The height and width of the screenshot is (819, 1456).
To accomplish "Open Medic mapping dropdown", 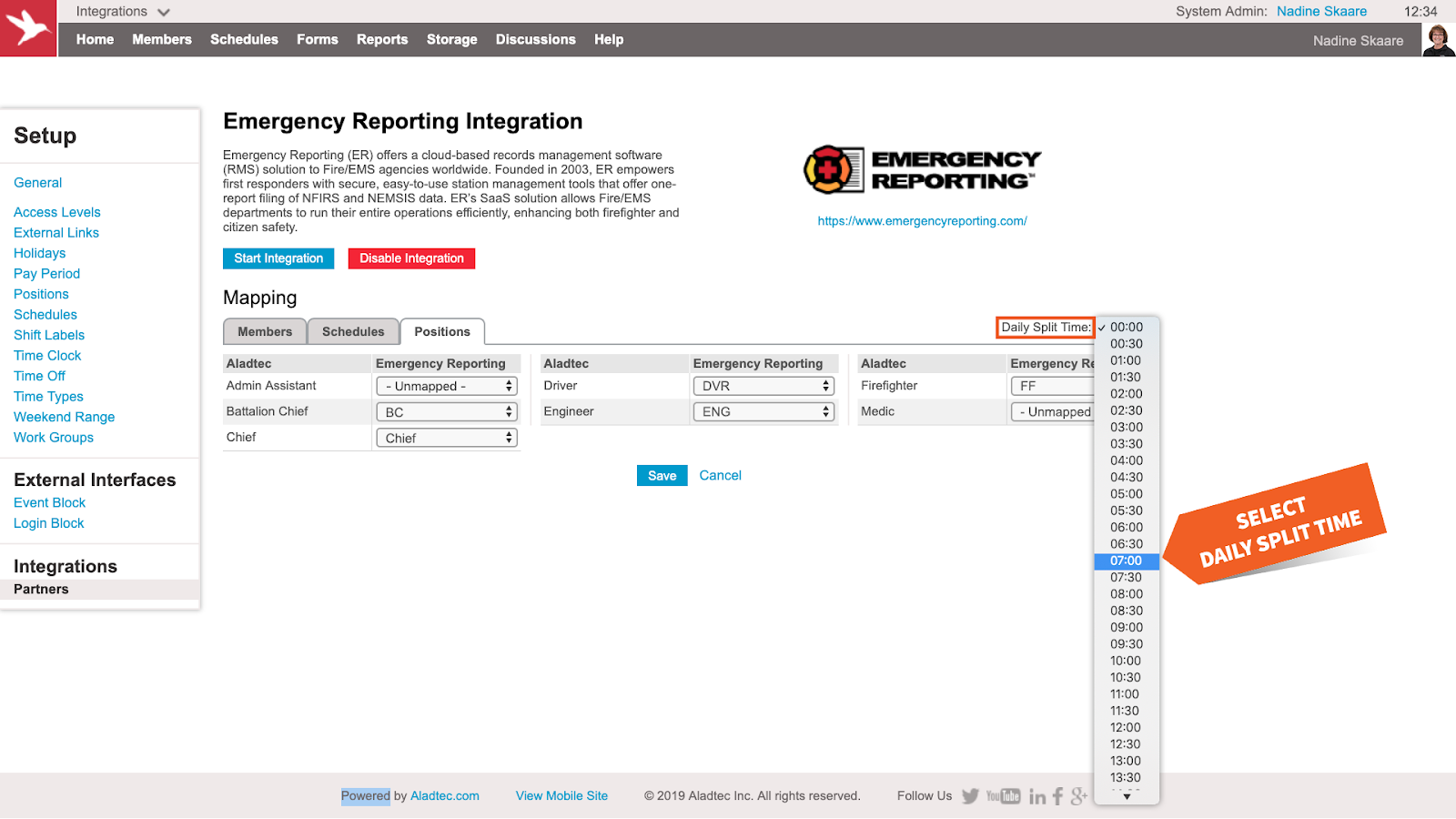I will (x=1052, y=412).
